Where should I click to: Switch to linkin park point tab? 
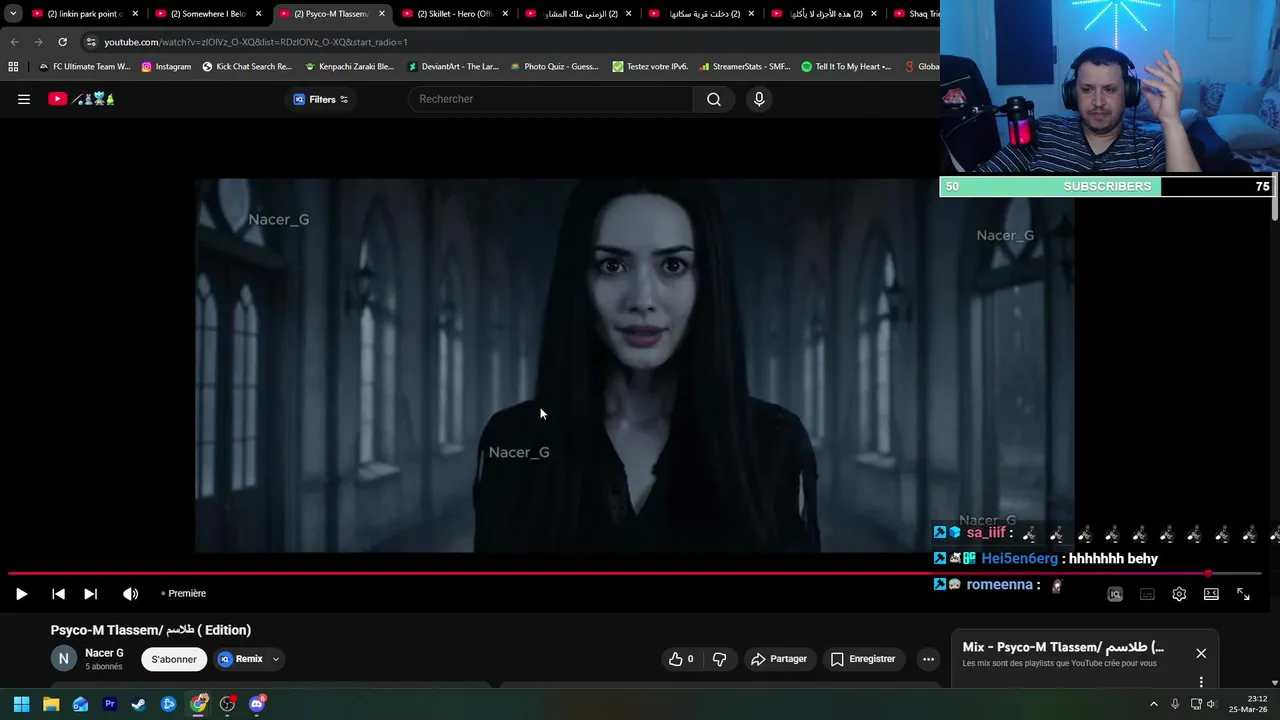coord(85,14)
